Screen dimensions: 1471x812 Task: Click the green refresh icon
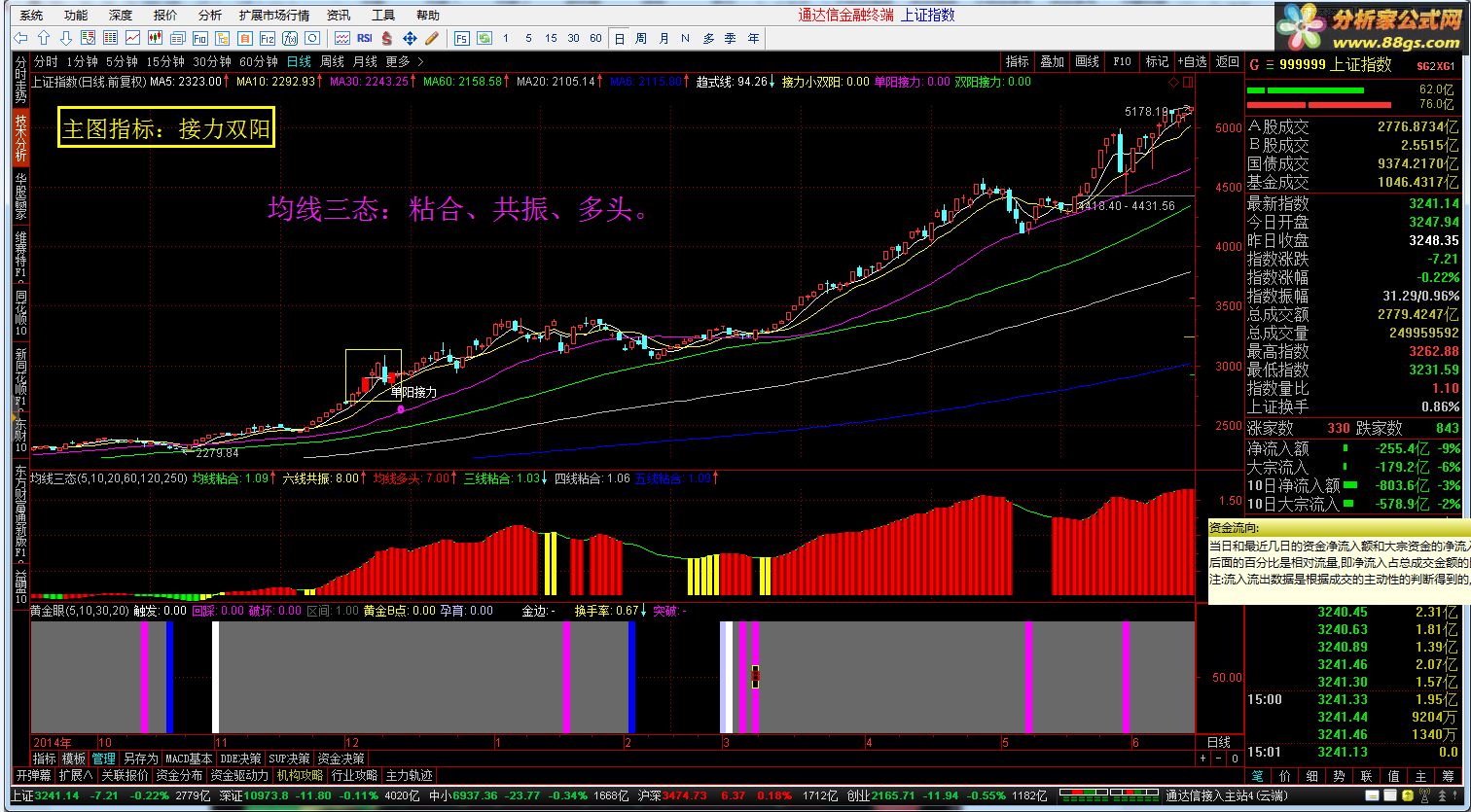[x=484, y=38]
